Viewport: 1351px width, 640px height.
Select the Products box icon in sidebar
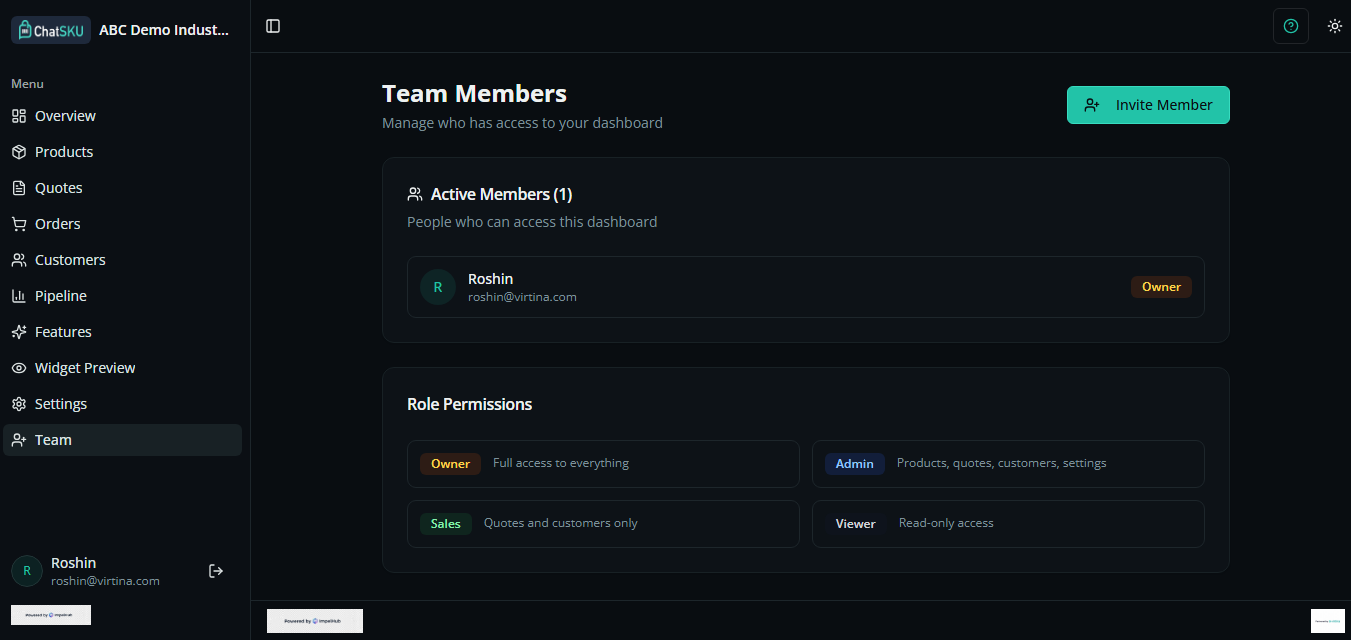(17, 151)
